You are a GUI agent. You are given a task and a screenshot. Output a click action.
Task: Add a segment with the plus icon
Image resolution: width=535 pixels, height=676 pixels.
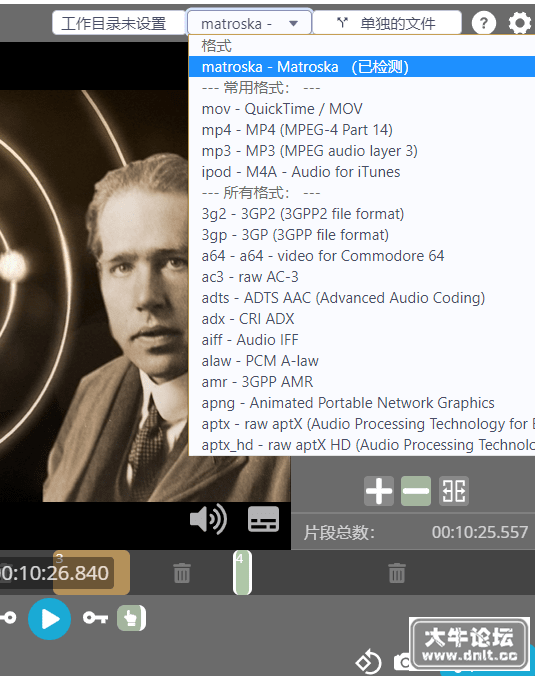pyautogui.click(x=379, y=491)
